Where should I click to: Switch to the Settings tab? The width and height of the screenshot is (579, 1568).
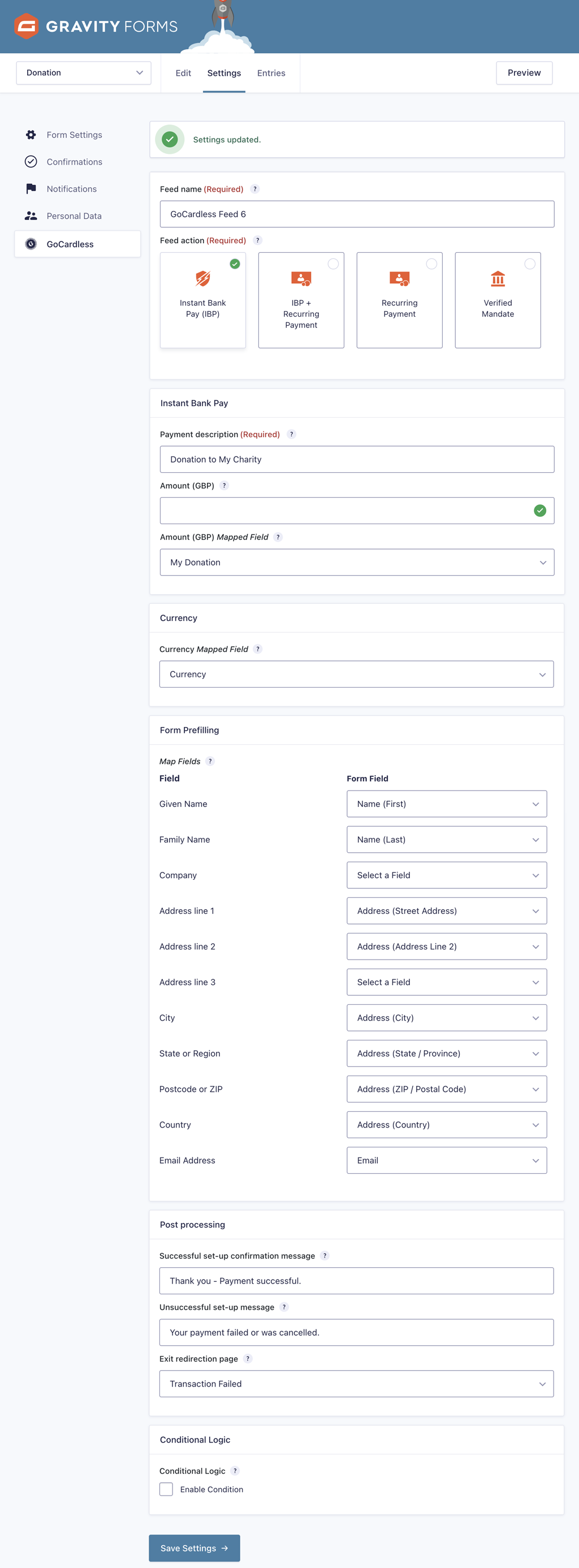[224, 73]
